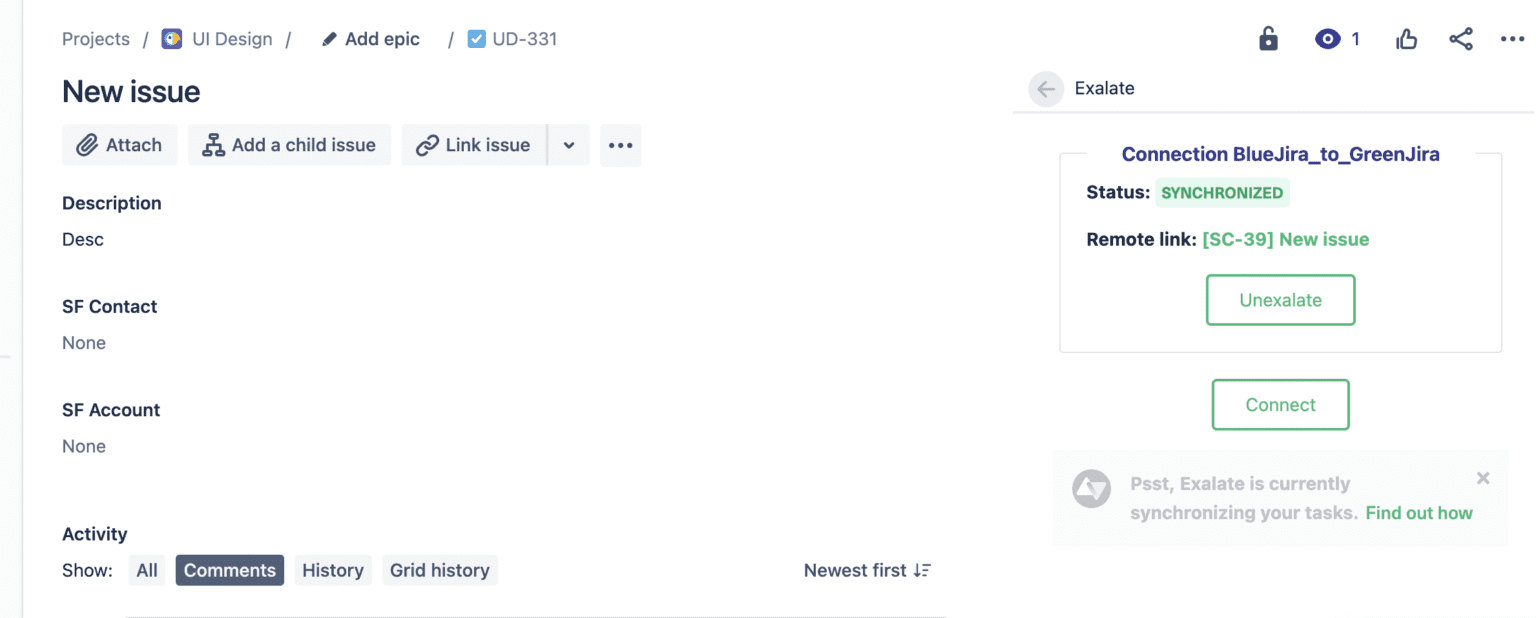Click the back arrow in the Exalate panel

[1045, 88]
